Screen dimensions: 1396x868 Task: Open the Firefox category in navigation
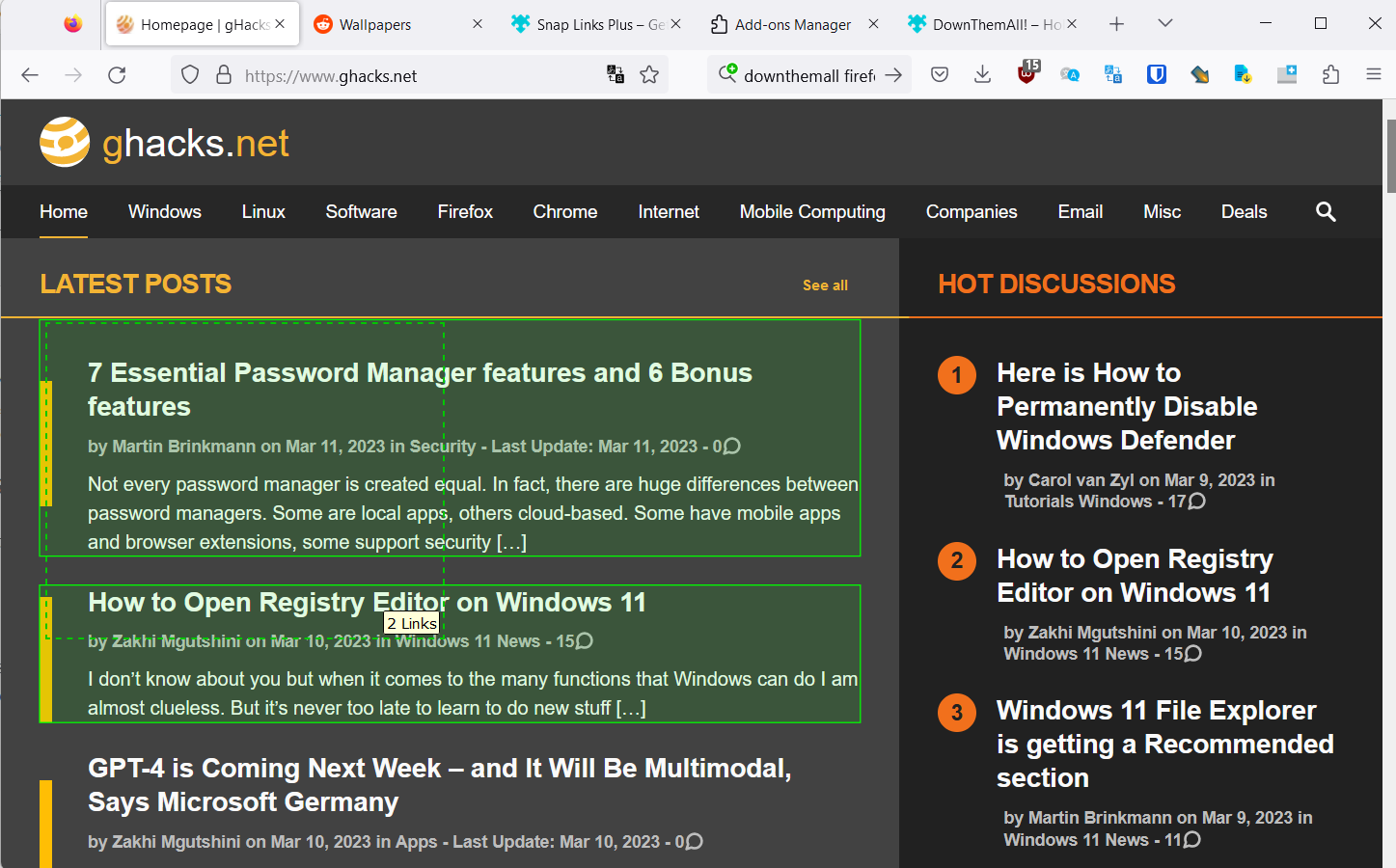click(x=465, y=212)
